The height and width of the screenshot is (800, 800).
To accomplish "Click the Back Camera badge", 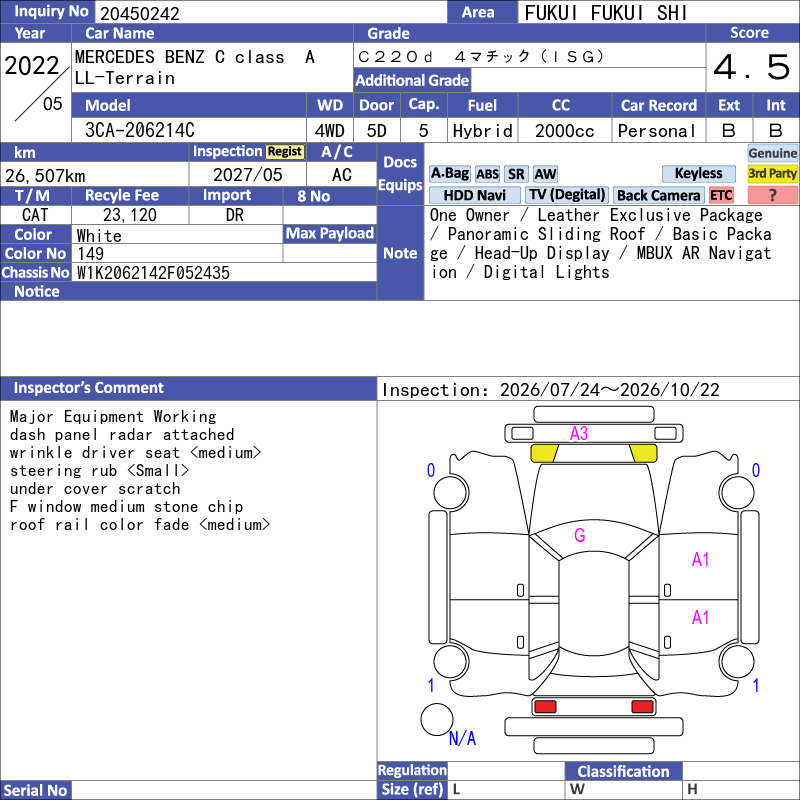I will tap(658, 195).
